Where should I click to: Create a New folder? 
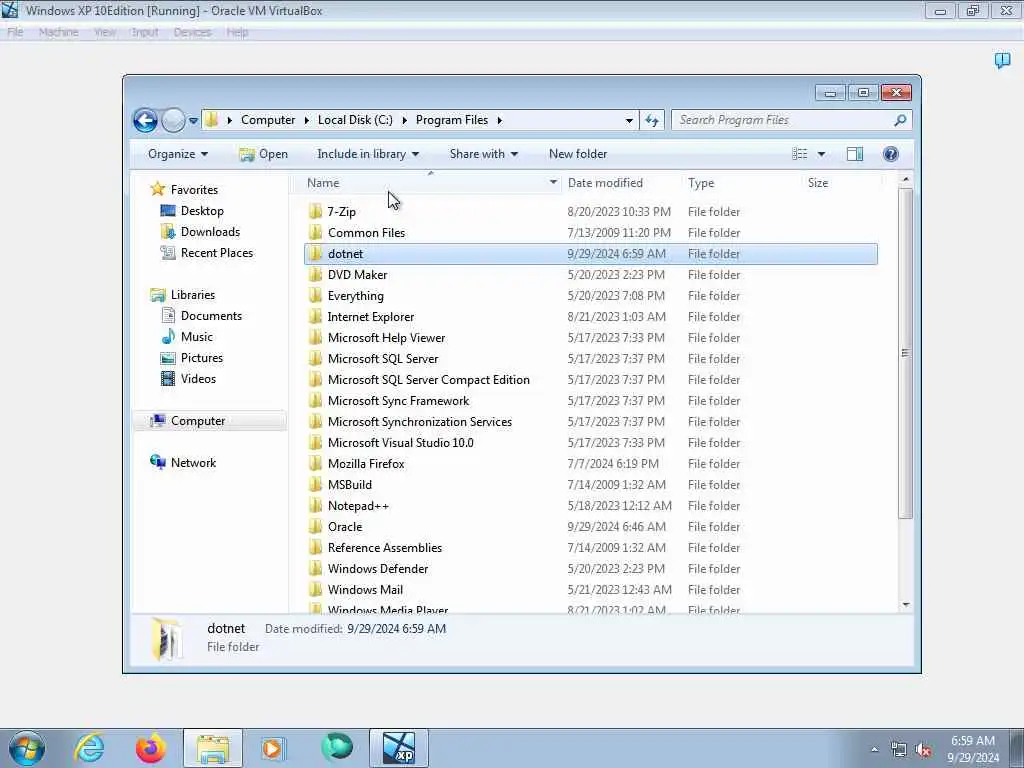click(578, 154)
